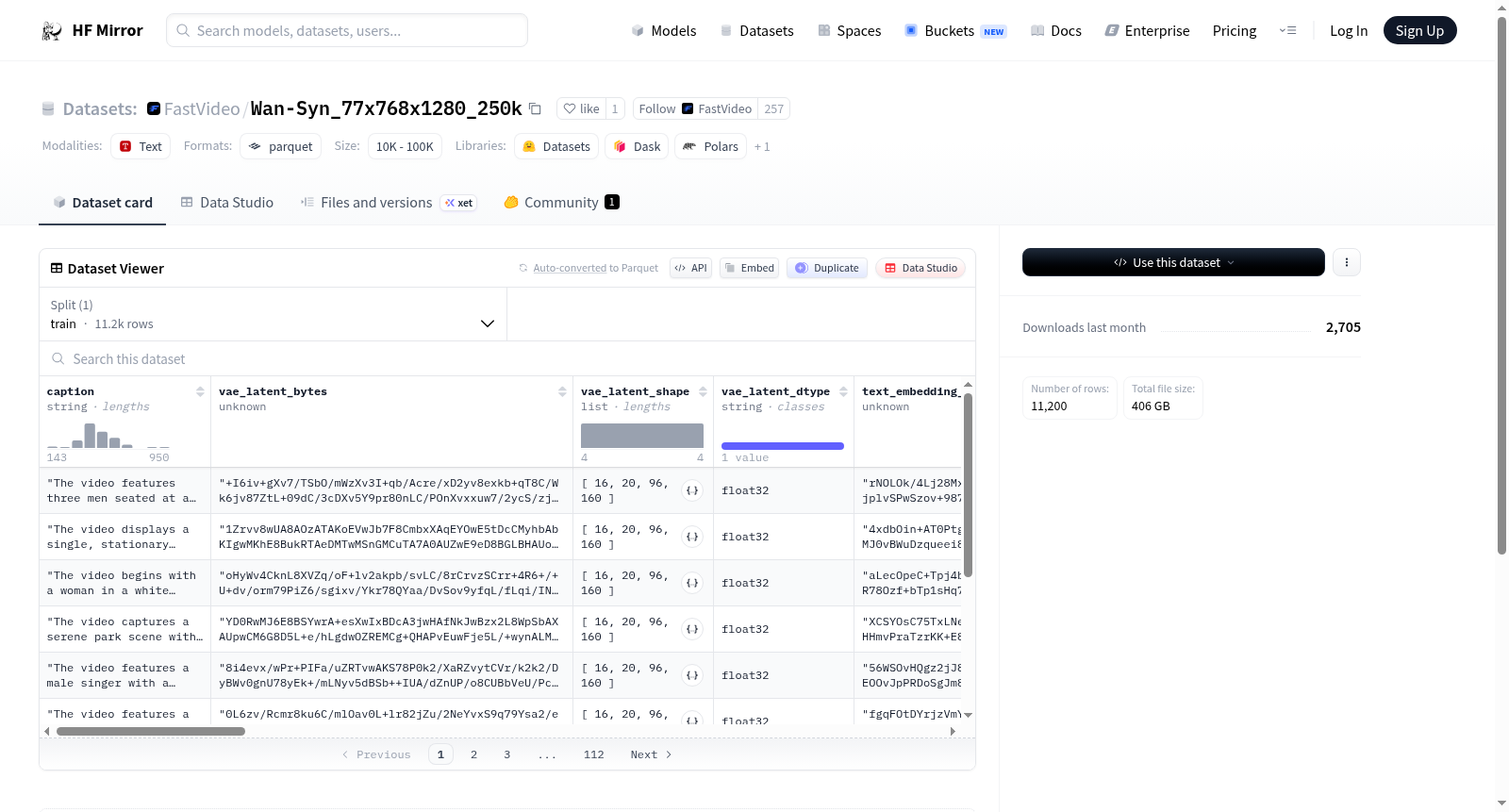Sort the vae_latent_bytes column
The height and width of the screenshot is (812, 1509).
[x=562, y=391]
